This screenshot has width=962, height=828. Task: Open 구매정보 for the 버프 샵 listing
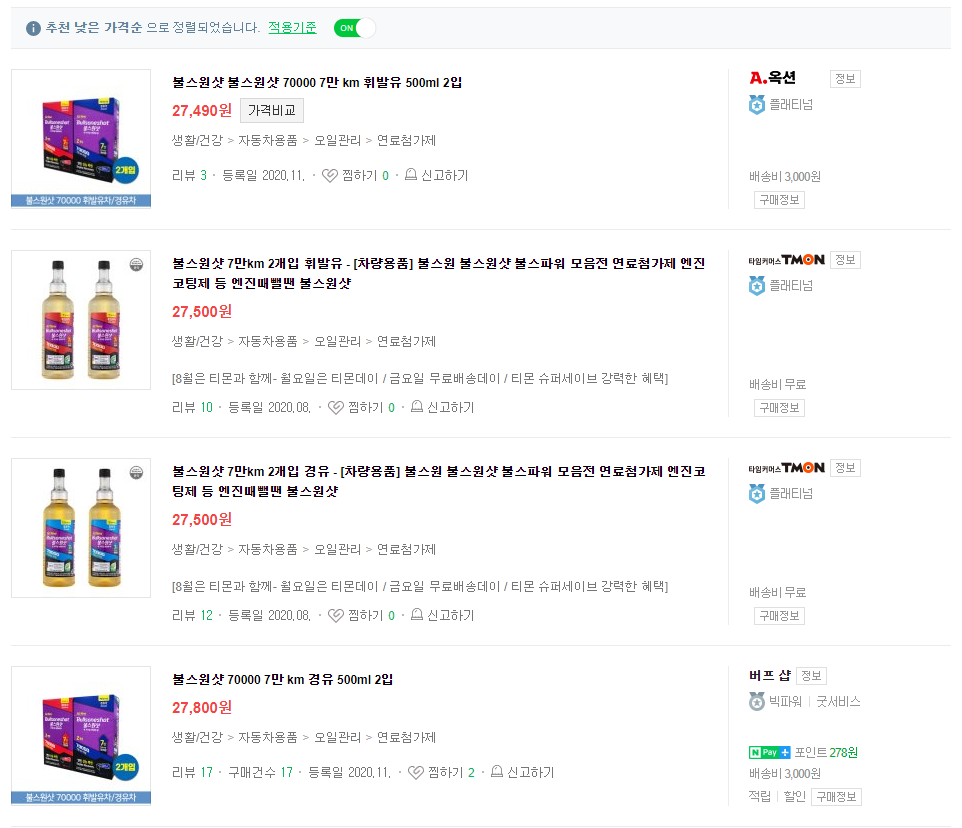pyautogui.click(x=836, y=797)
